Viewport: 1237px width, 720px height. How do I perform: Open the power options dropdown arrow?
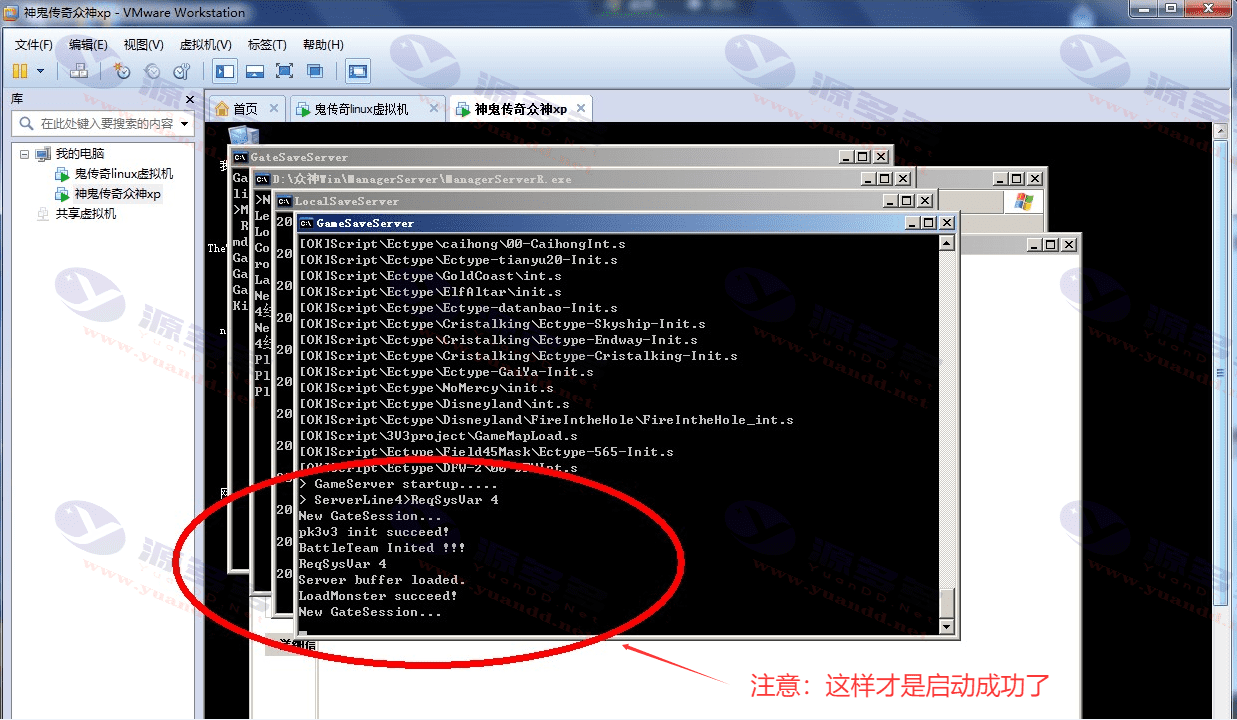(41, 71)
